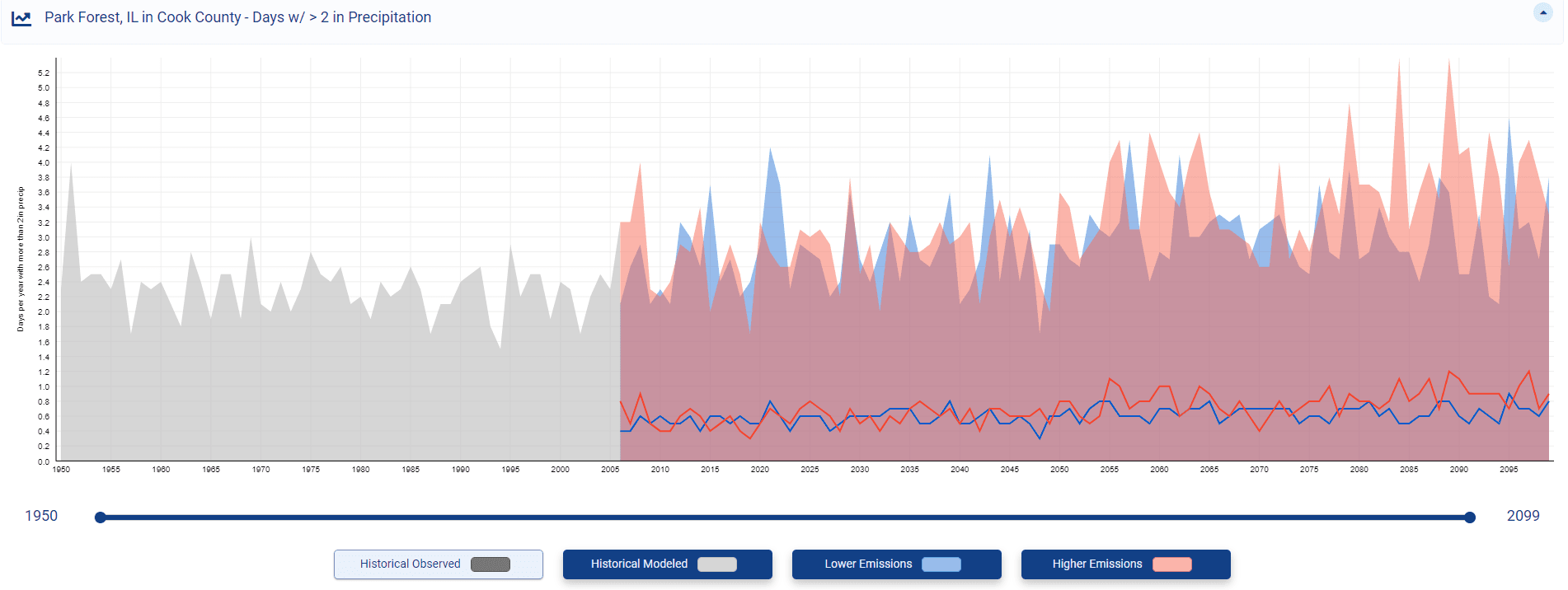Viewport: 1568px width, 590px height.
Task: Toggle the Historical Observed series
Action: coord(410,564)
